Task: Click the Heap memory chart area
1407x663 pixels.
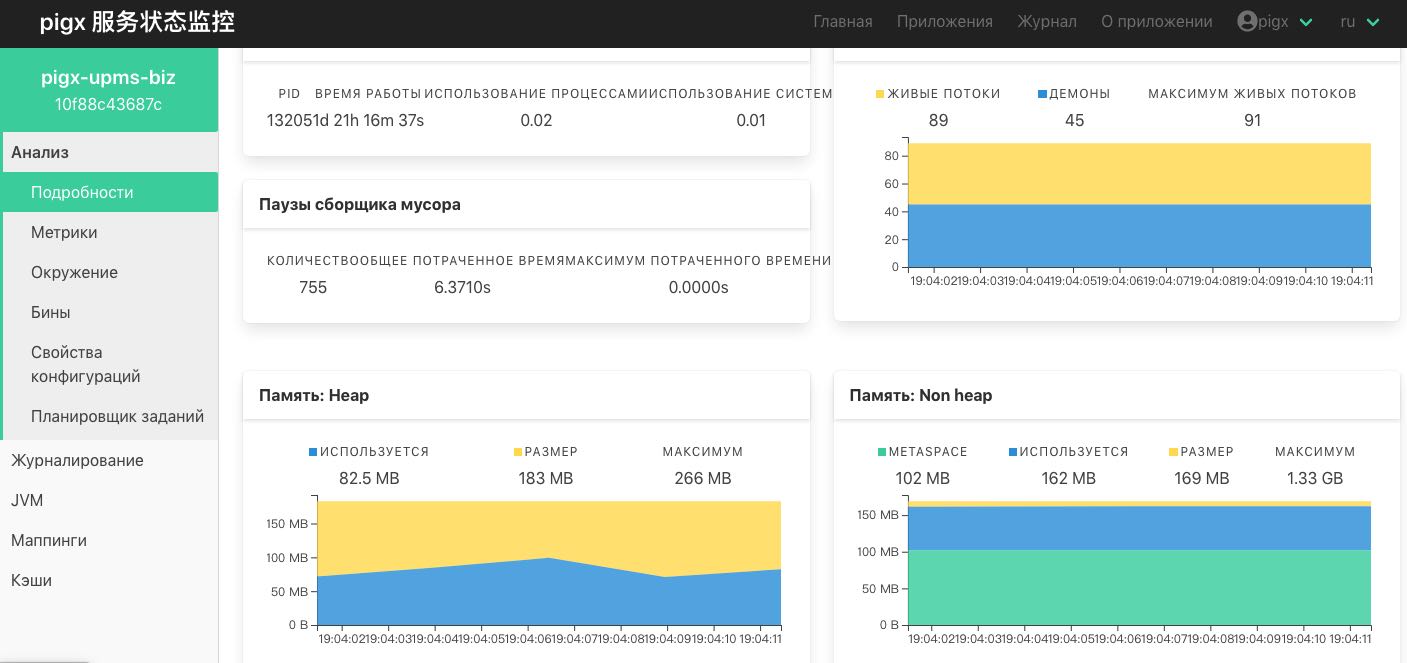Action: (549, 563)
